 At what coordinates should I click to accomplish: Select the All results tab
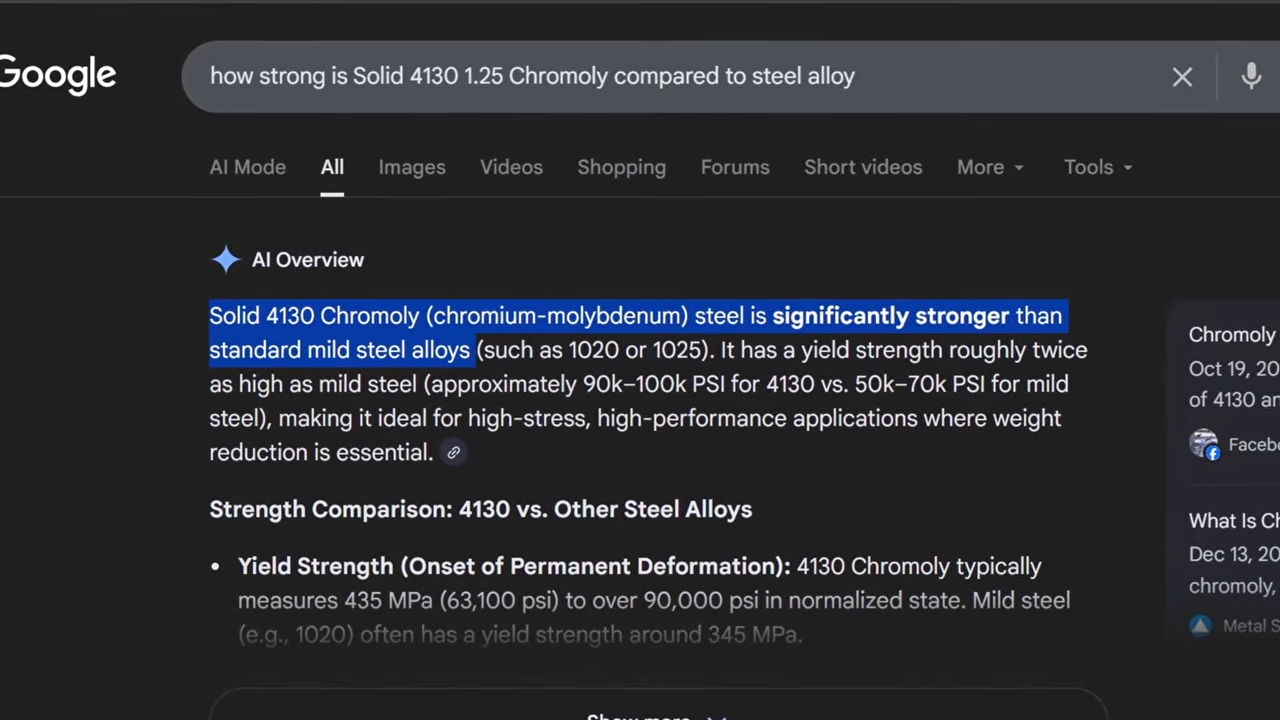332,167
